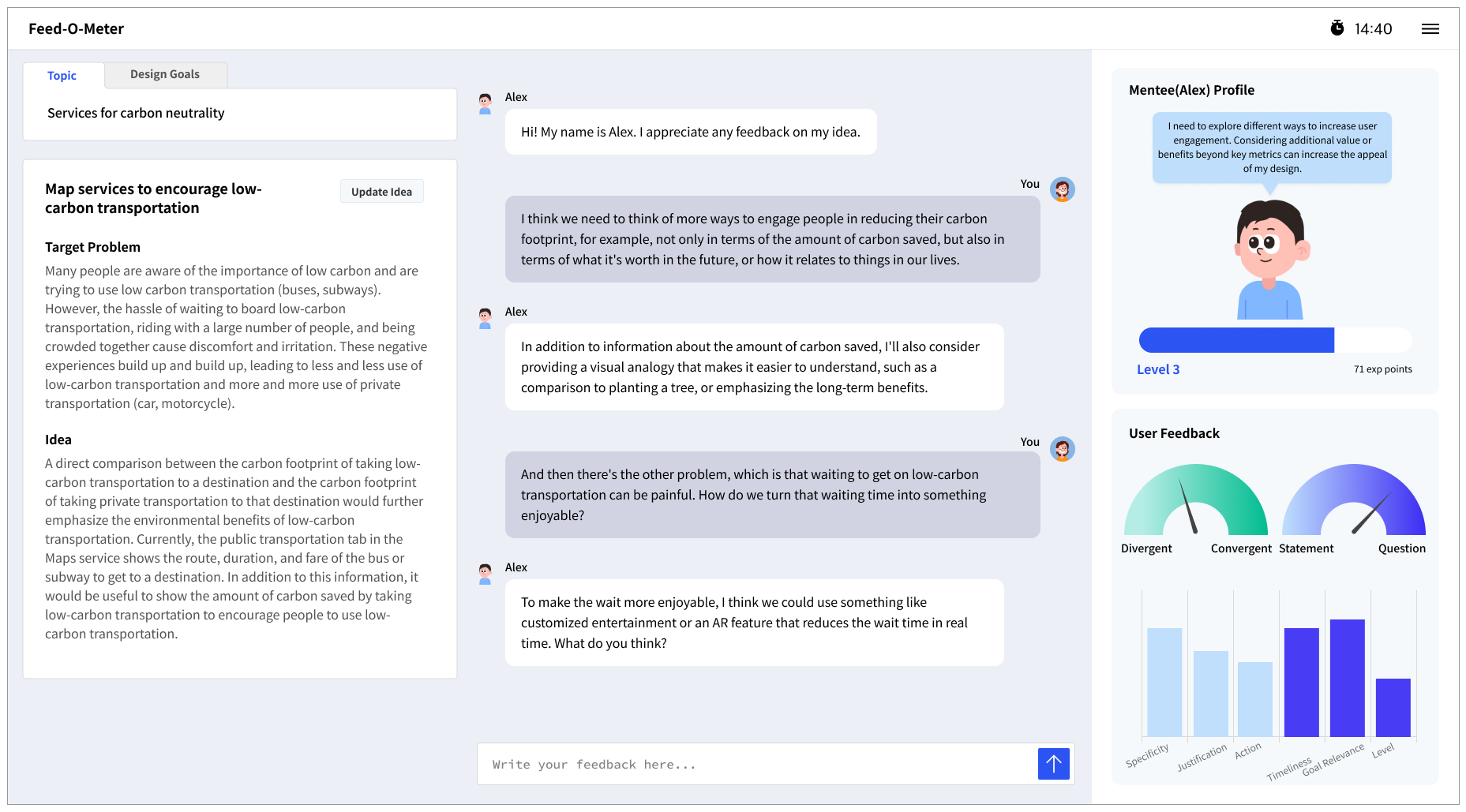Image resolution: width=1466 pixels, height=812 pixels.
Task: Click Alex's message about the AR feature
Action: tap(755, 623)
